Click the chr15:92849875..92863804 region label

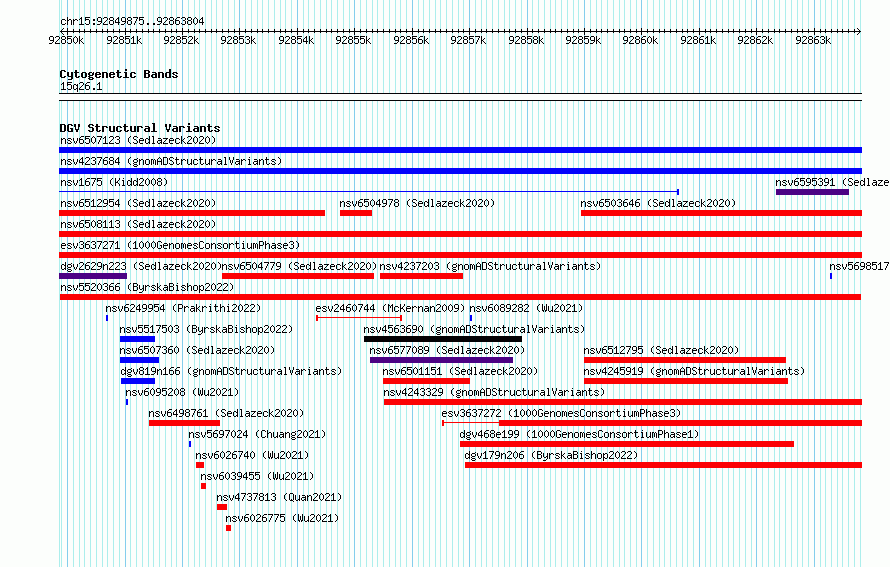[132, 21]
